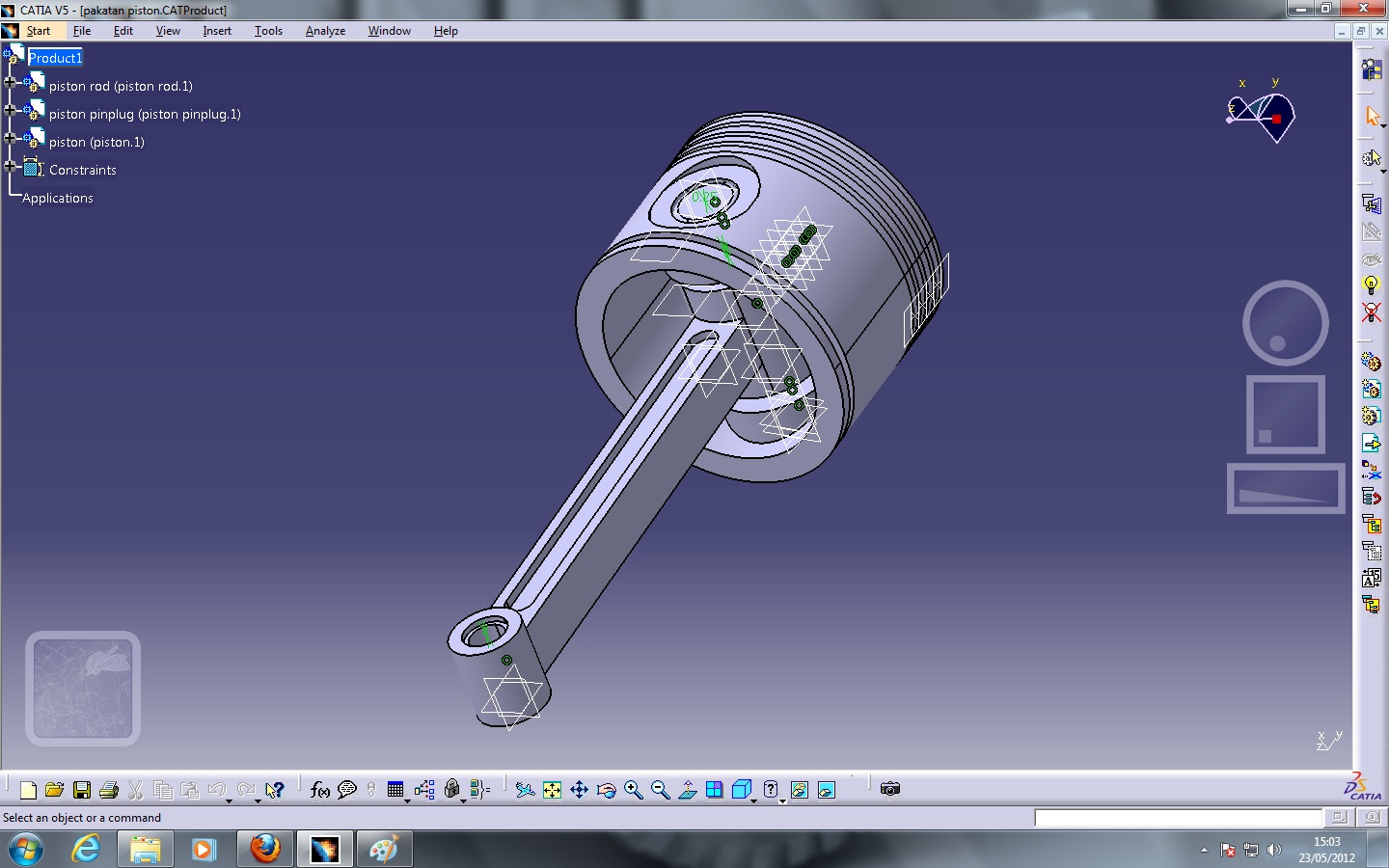Activate the Rotate view tool
This screenshot has width=1389, height=868.
click(605, 789)
